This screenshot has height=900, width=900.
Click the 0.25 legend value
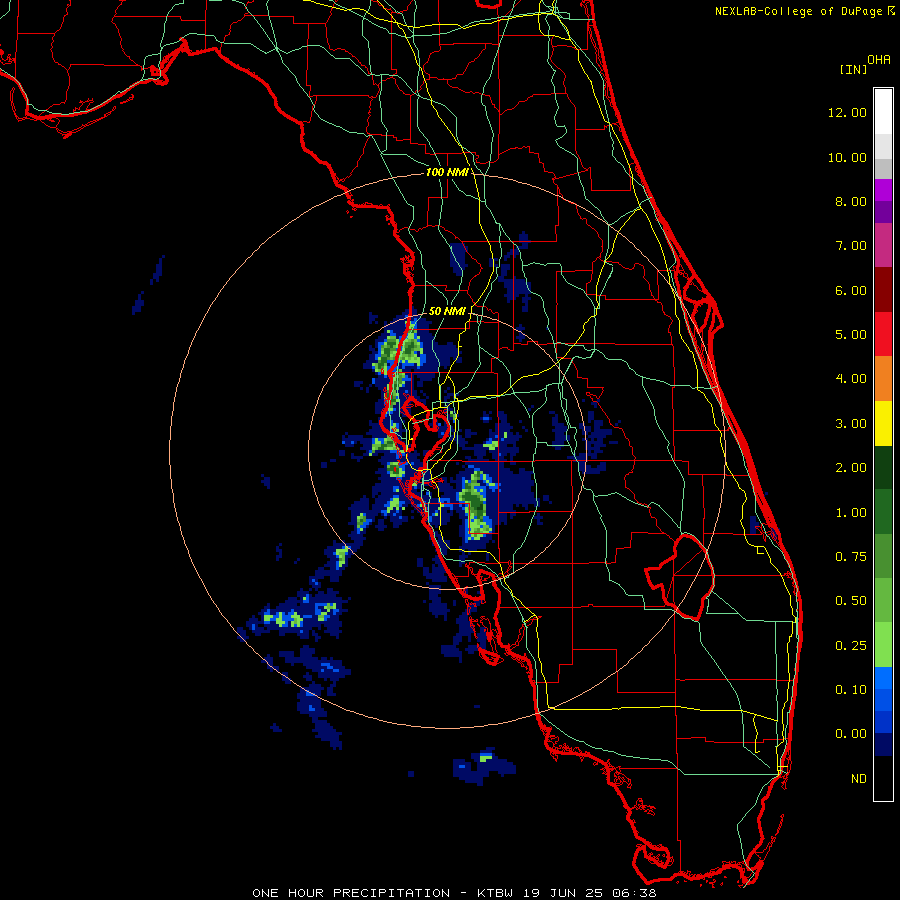pyautogui.click(x=851, y=646)
